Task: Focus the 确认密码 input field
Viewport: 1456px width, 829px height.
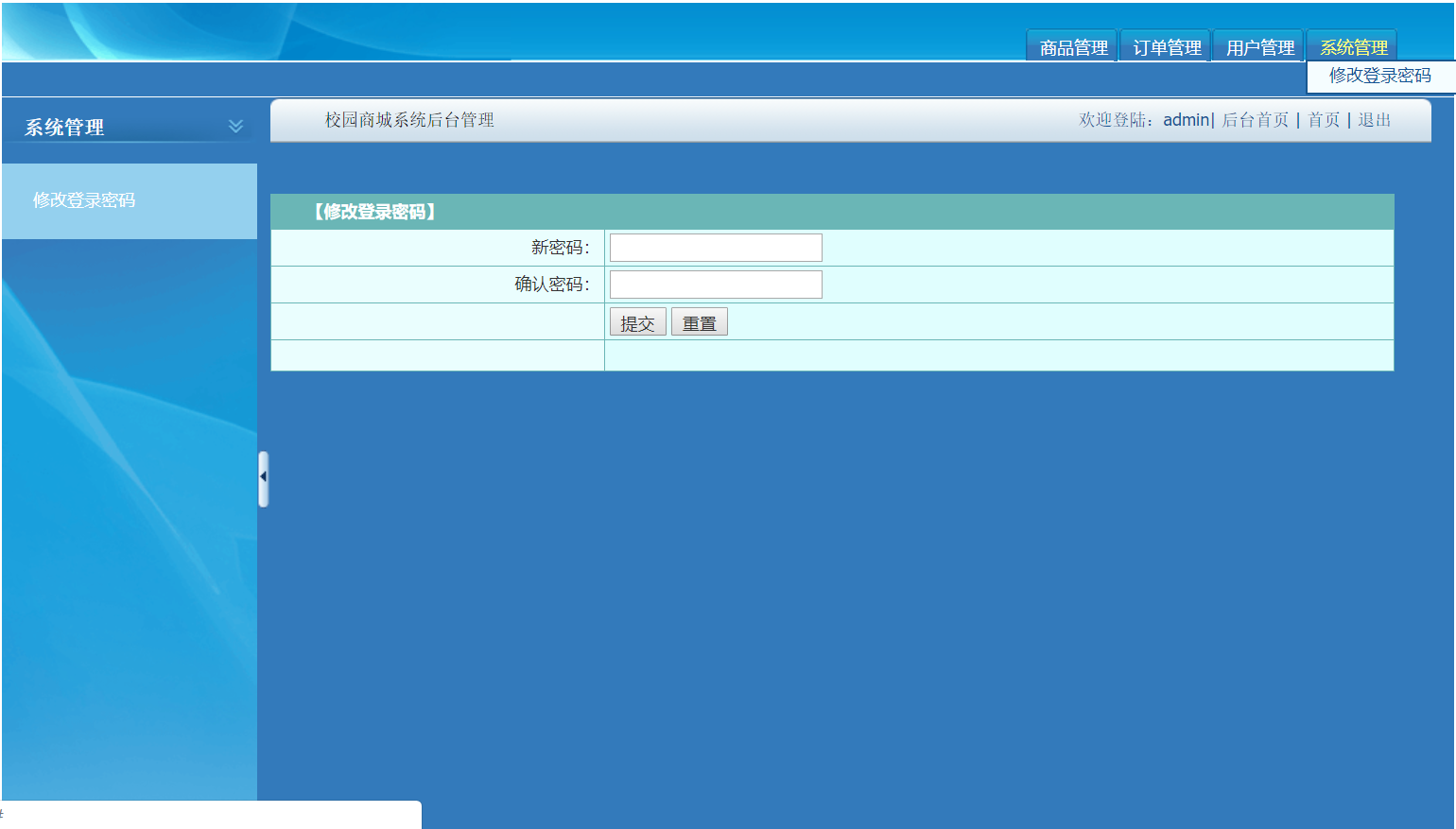Action: pos(716,285)
